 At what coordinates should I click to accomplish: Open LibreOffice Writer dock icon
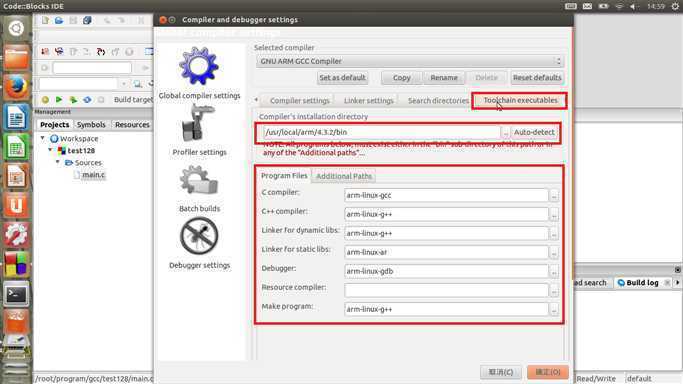16,117
